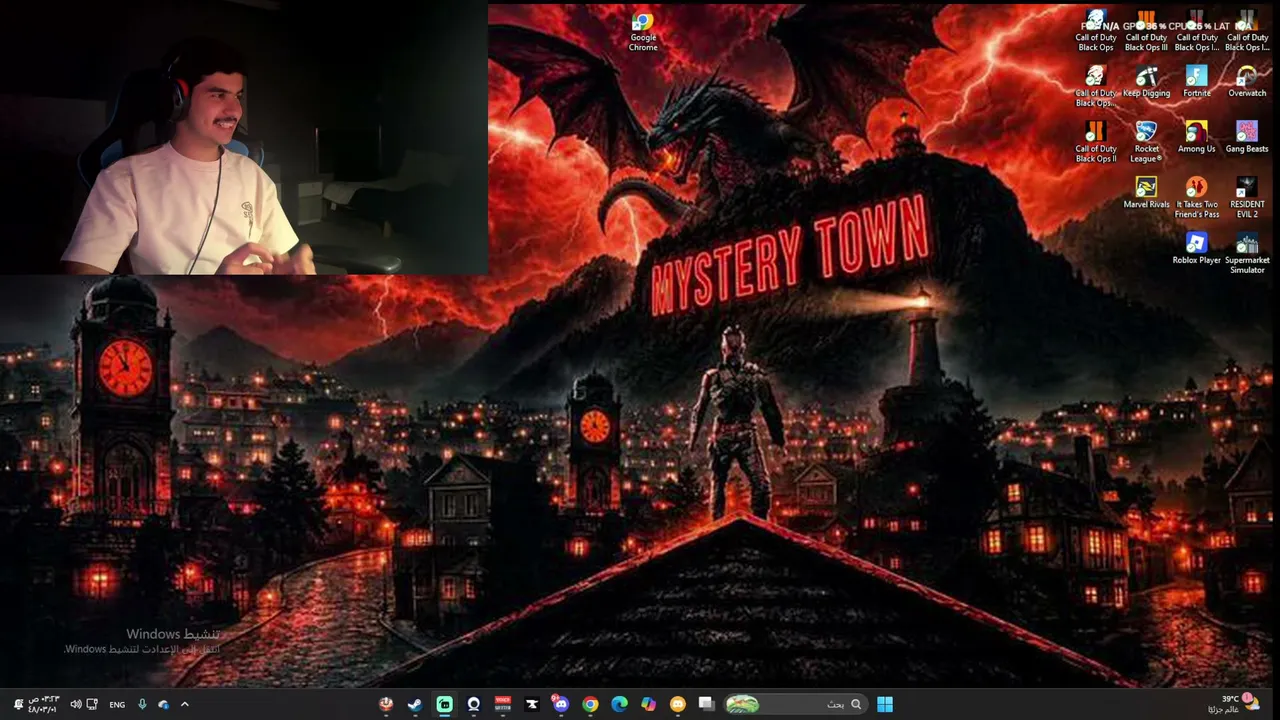Image resolution: width=1280 pixels, height=720 pixels.
Task: Open the Windows Start menu
Action: tap(885, 704)
